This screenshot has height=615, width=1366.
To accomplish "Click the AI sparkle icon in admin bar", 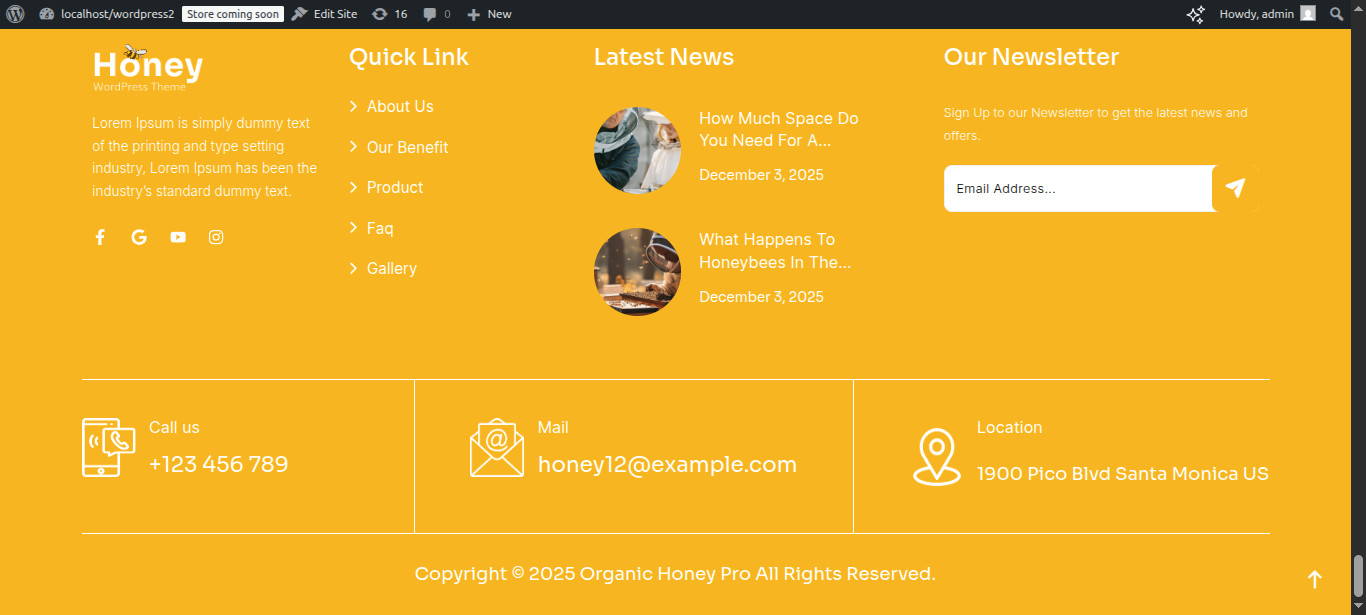I will (x=1195, y=14).
